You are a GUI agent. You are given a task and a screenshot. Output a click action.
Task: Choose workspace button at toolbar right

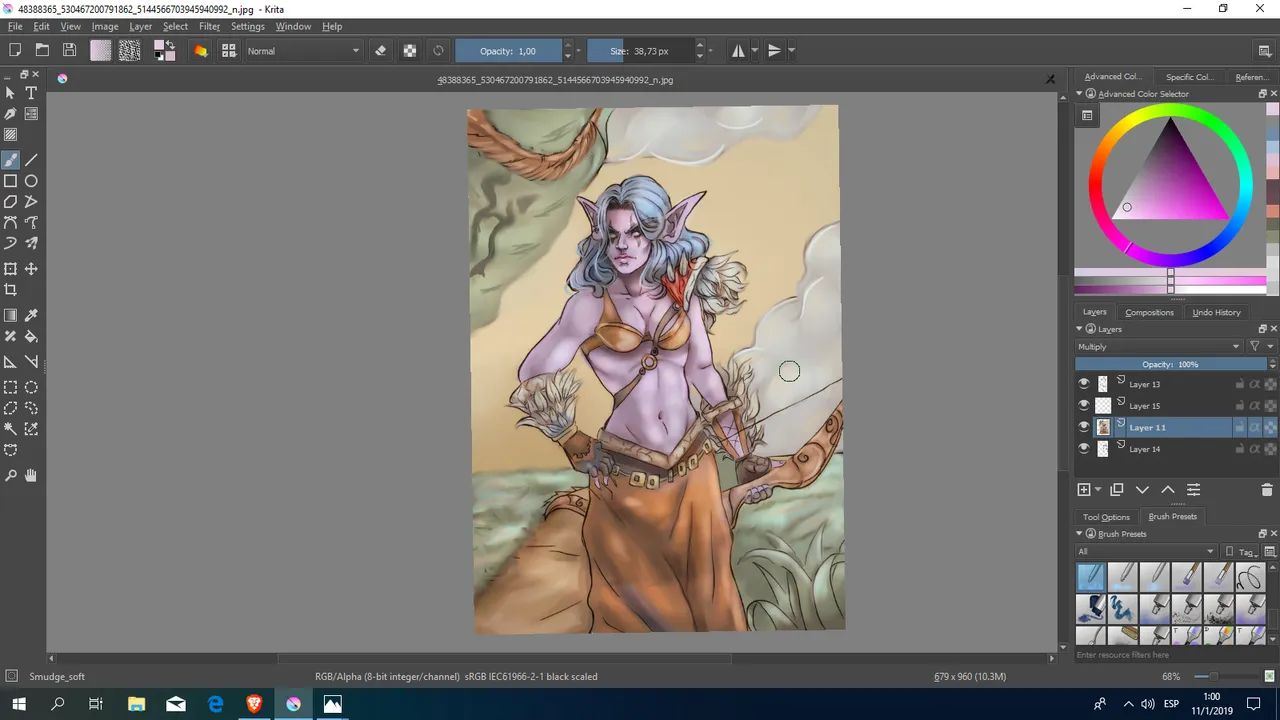[x=1265, y=51]
